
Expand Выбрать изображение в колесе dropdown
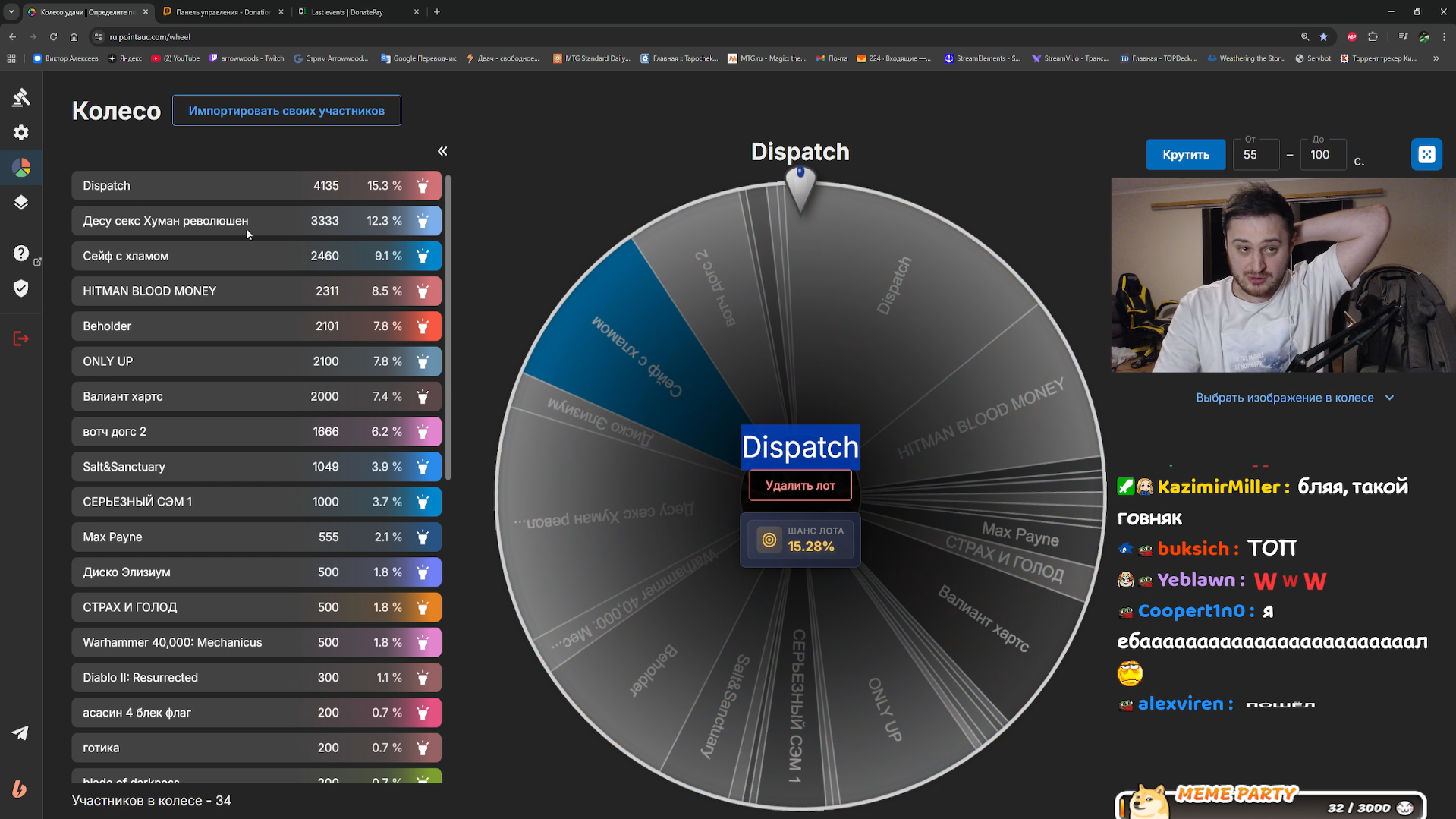click(1295, 398)
